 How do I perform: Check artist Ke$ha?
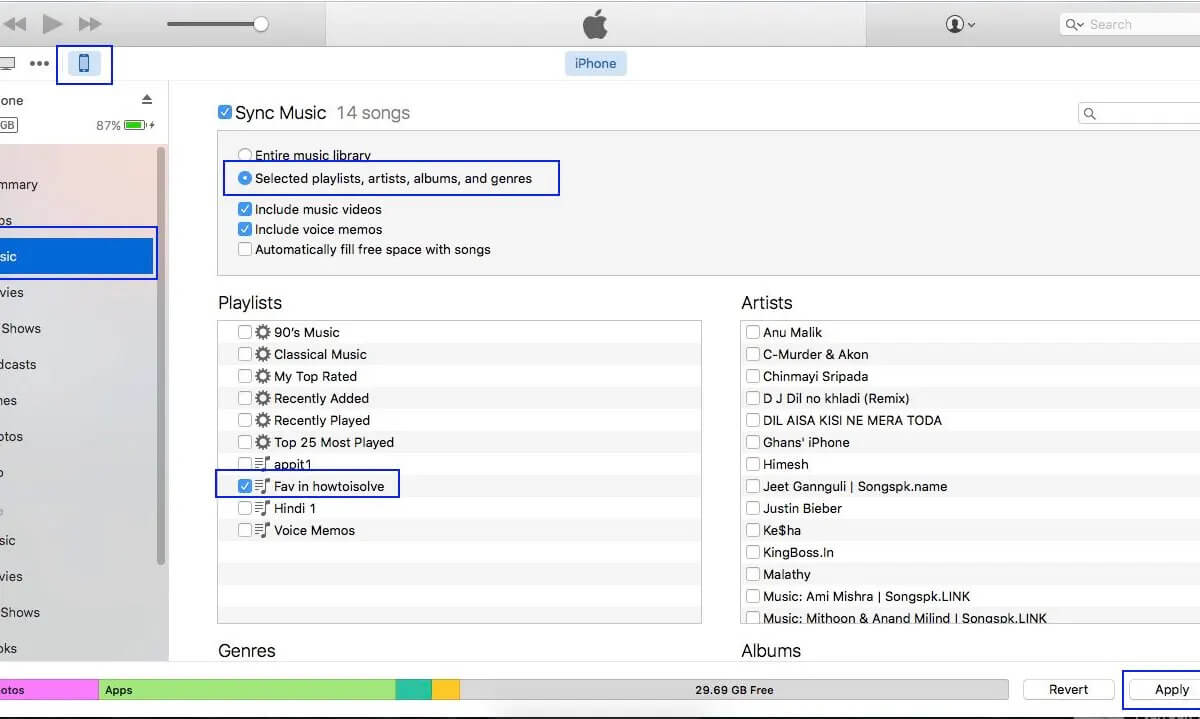(x=753, y=530)
